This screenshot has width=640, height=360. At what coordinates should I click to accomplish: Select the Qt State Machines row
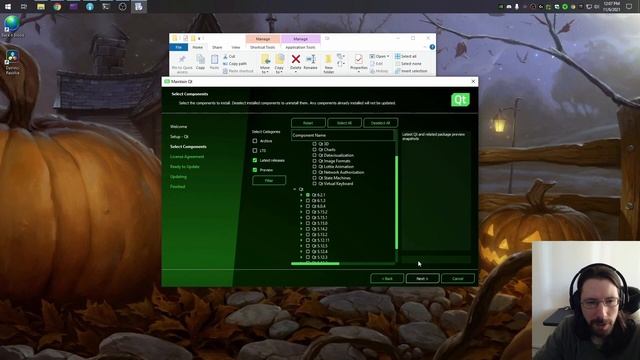(334, 178)
